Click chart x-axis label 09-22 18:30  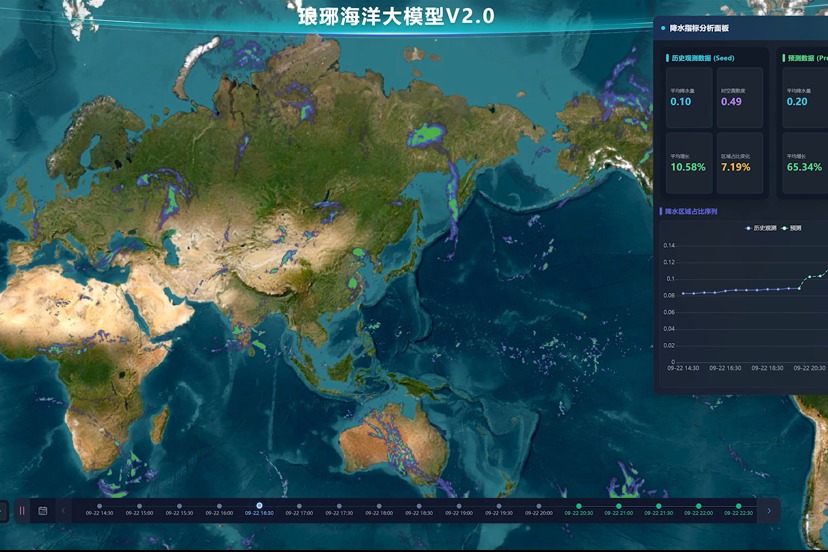pyautogui.click(x=767, y=368)
